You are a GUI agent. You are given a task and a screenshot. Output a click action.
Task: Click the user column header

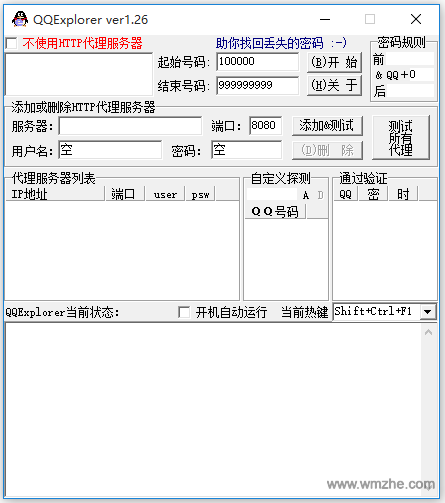click(x=165, y=194)
